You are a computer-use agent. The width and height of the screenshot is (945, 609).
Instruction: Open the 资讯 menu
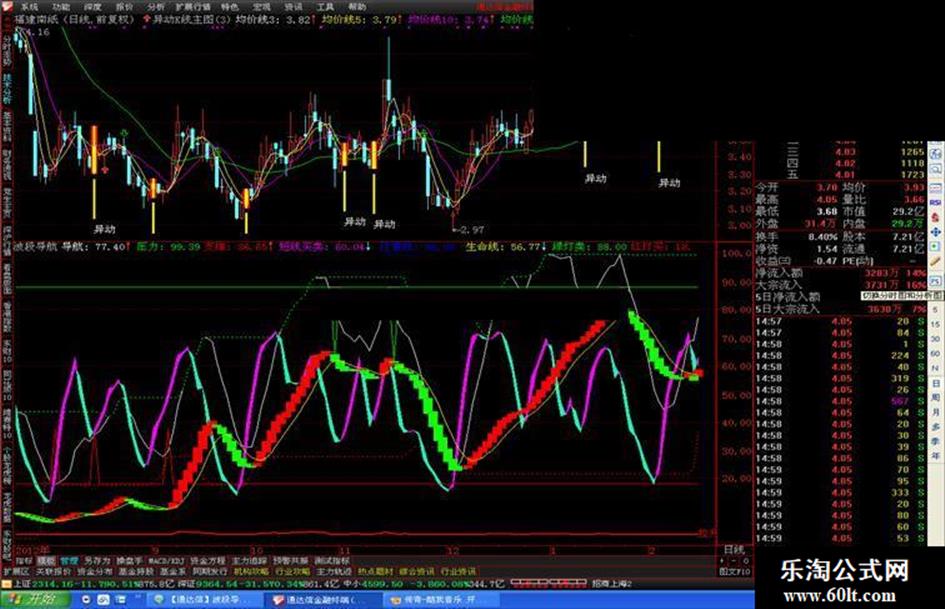tap(294, 7)
